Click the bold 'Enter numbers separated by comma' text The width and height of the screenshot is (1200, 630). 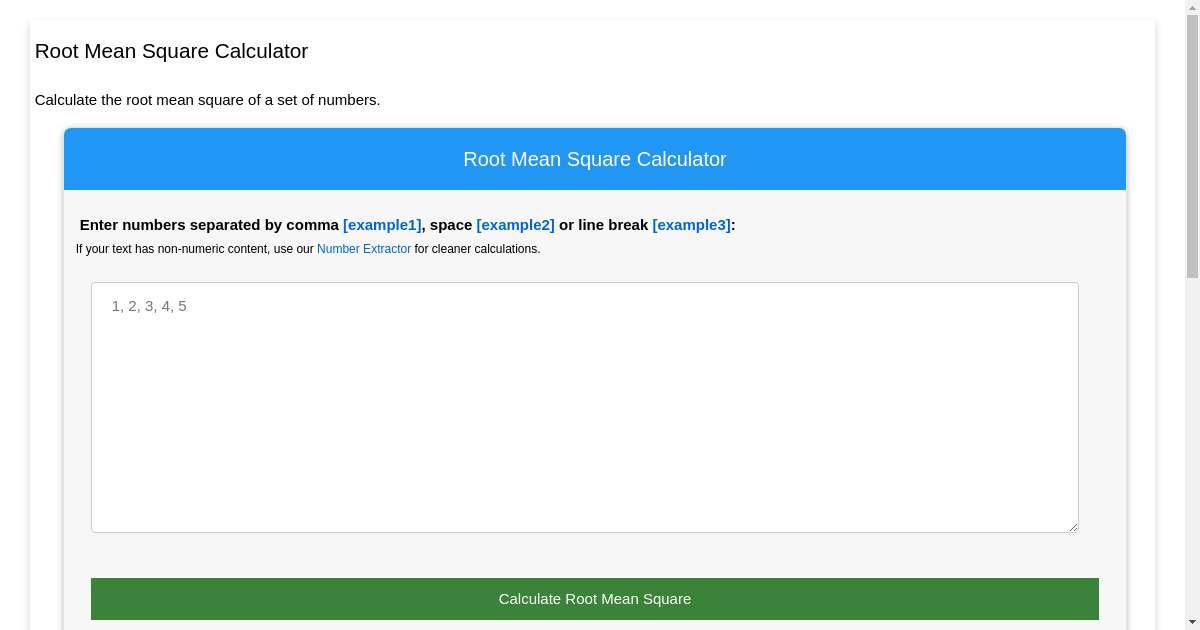208,225
